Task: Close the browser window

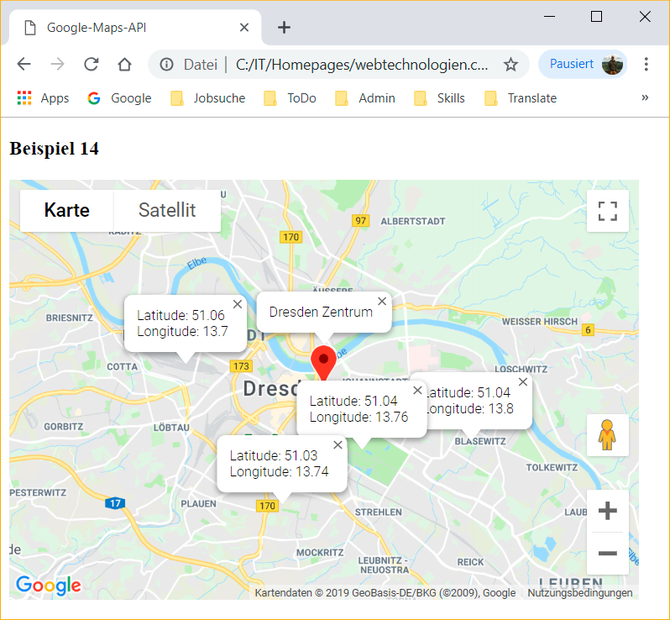Action: click(645, 17)
